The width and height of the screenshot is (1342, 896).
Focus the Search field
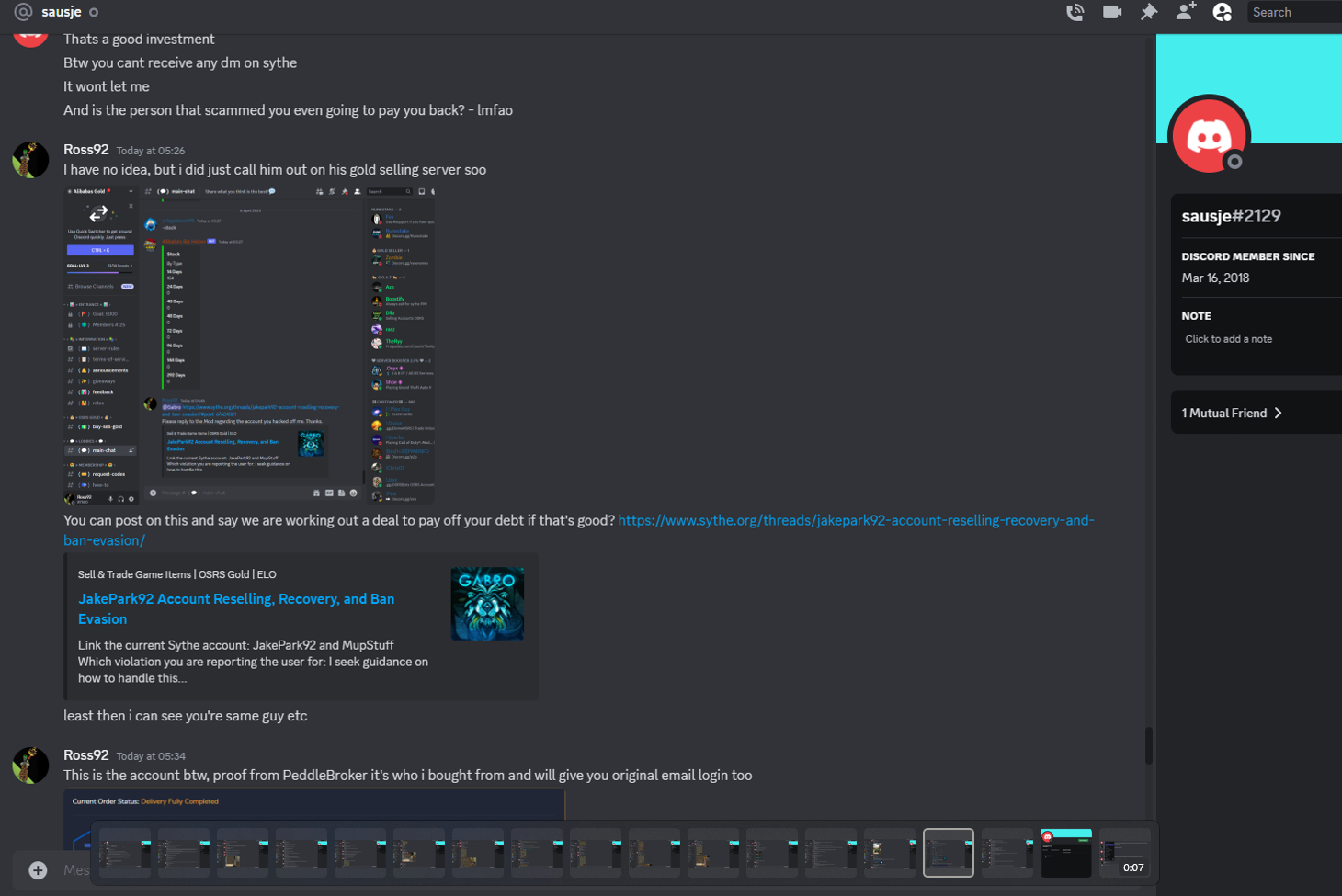click(1294, 12)
